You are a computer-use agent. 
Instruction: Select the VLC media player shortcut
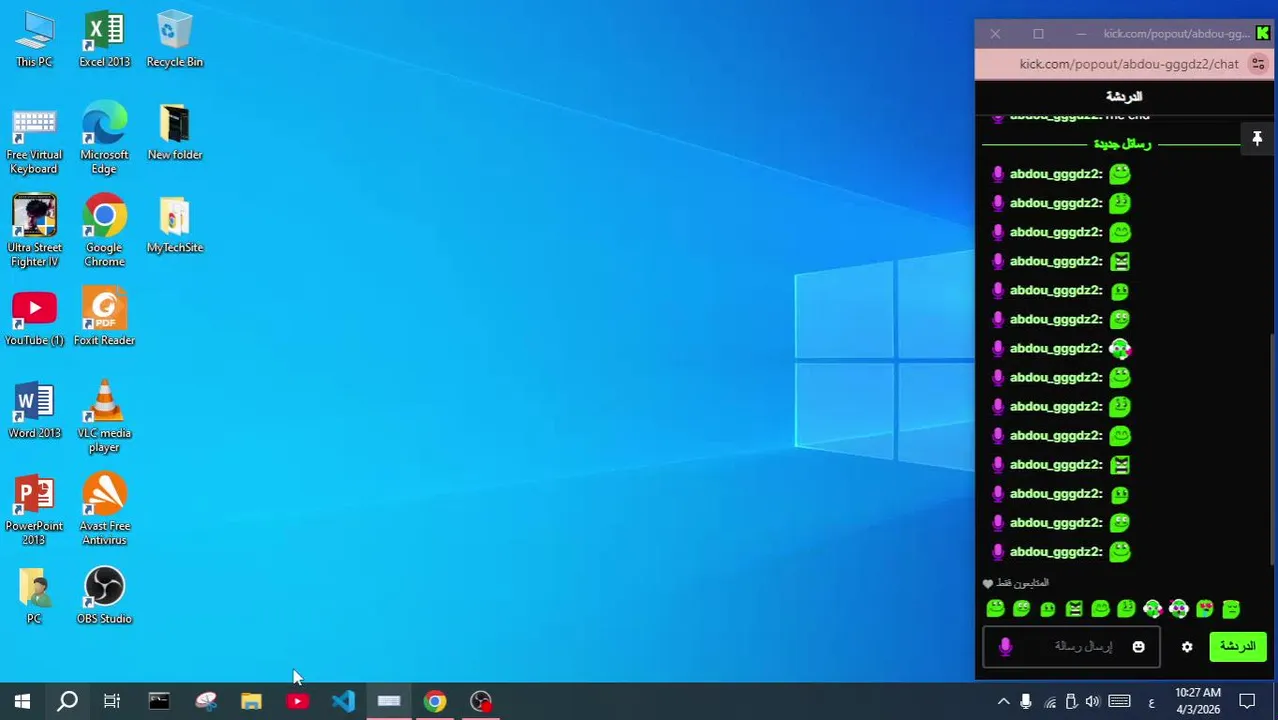[x=104, y=417]
